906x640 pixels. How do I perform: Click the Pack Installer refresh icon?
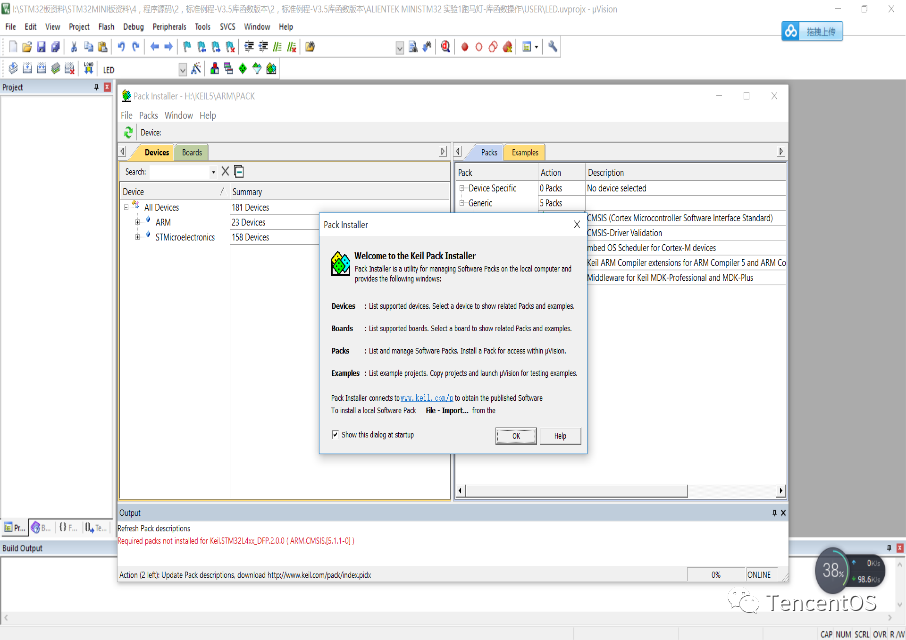(128, 132)
